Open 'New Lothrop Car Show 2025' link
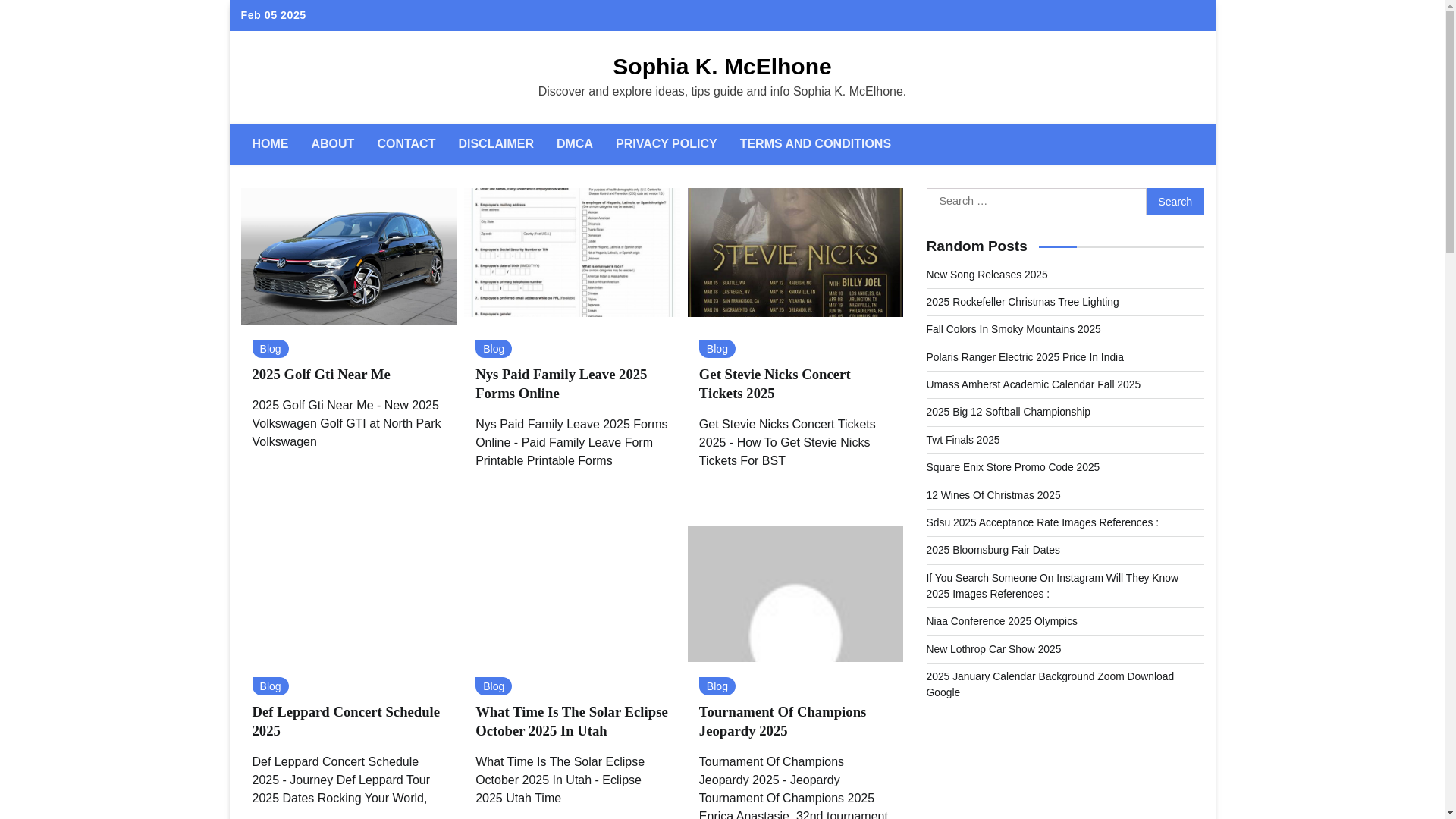The height and width of the screenshot is (819, 1456). tap(993, 649)
